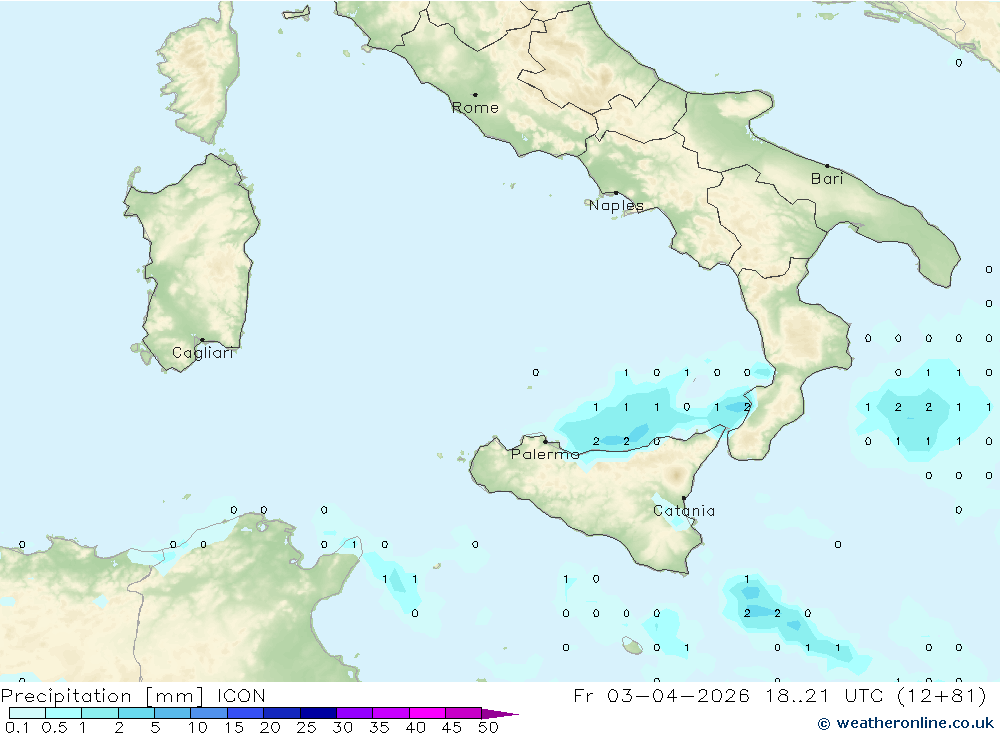Click the Rome city label

pyautogui.click(x=475, y=108)
